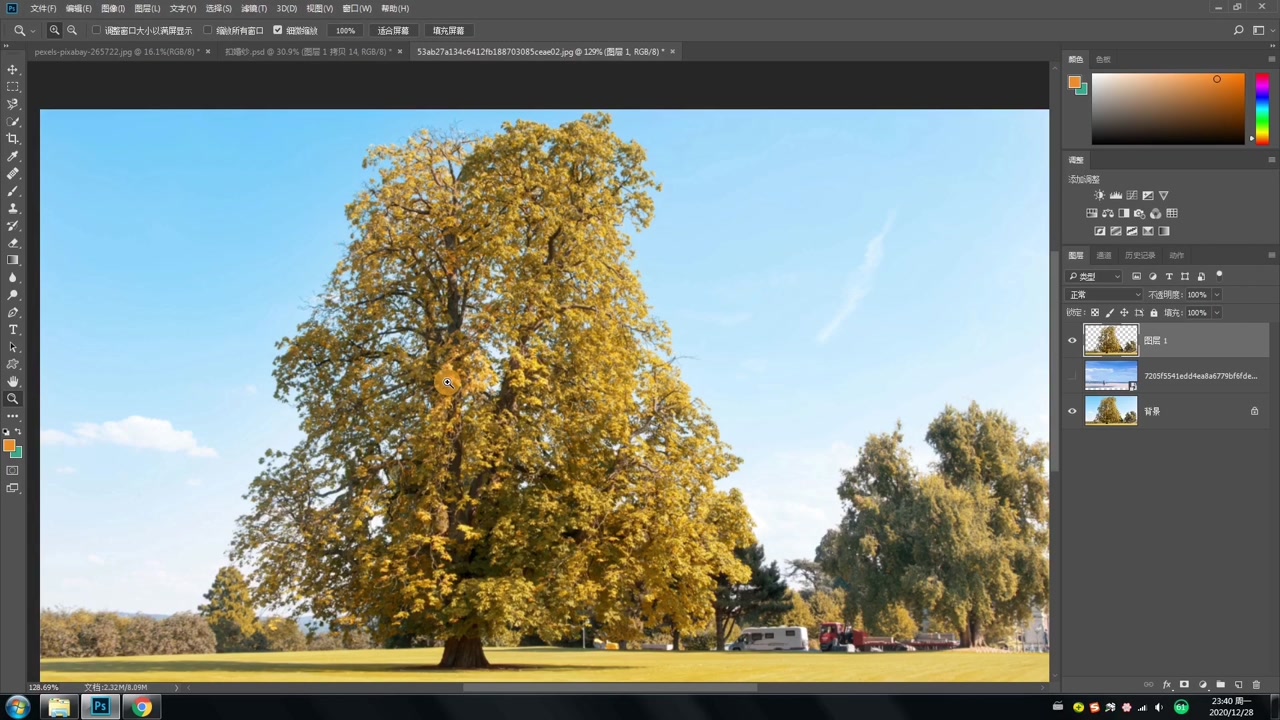Hide 图层 1 using its eye icon

1072,341
